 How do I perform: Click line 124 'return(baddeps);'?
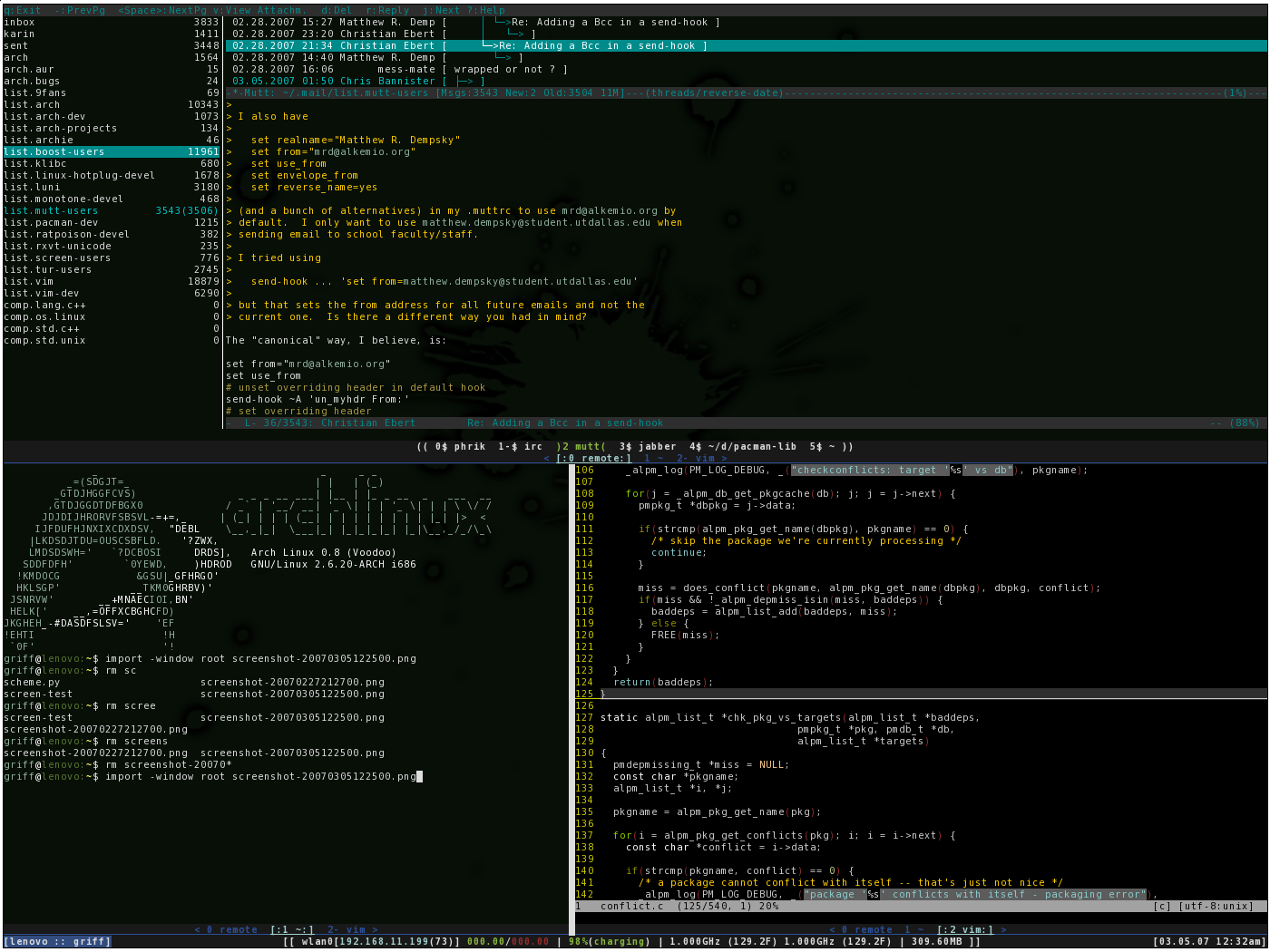(663, 682)
